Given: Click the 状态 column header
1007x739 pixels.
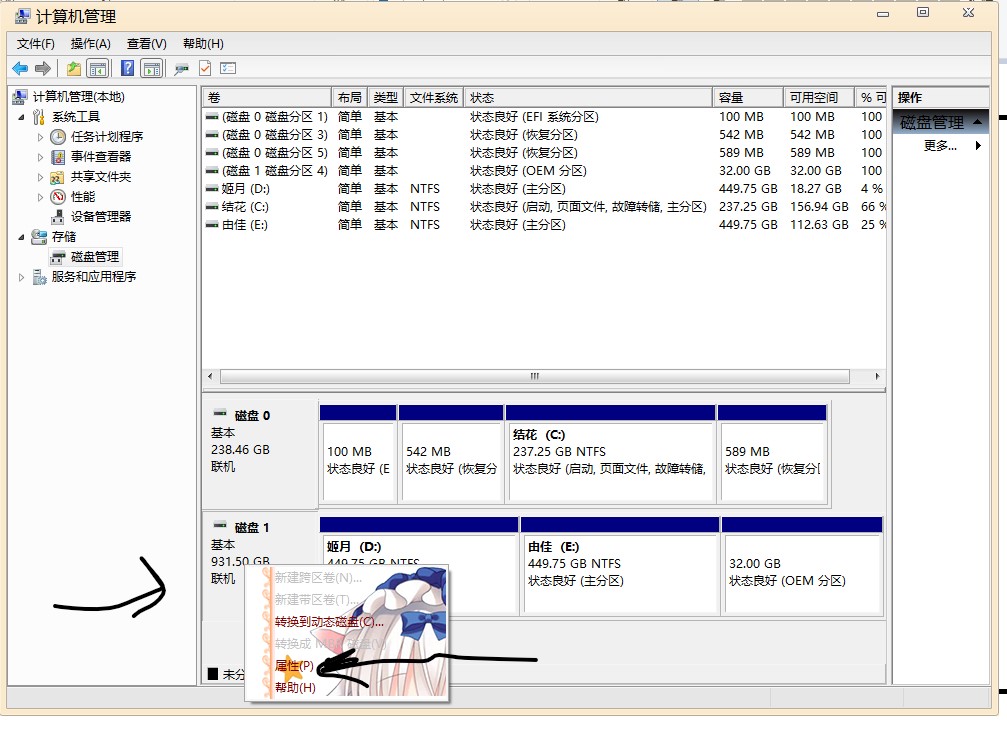Looking at the screenshot, I should tap(588, 98).
